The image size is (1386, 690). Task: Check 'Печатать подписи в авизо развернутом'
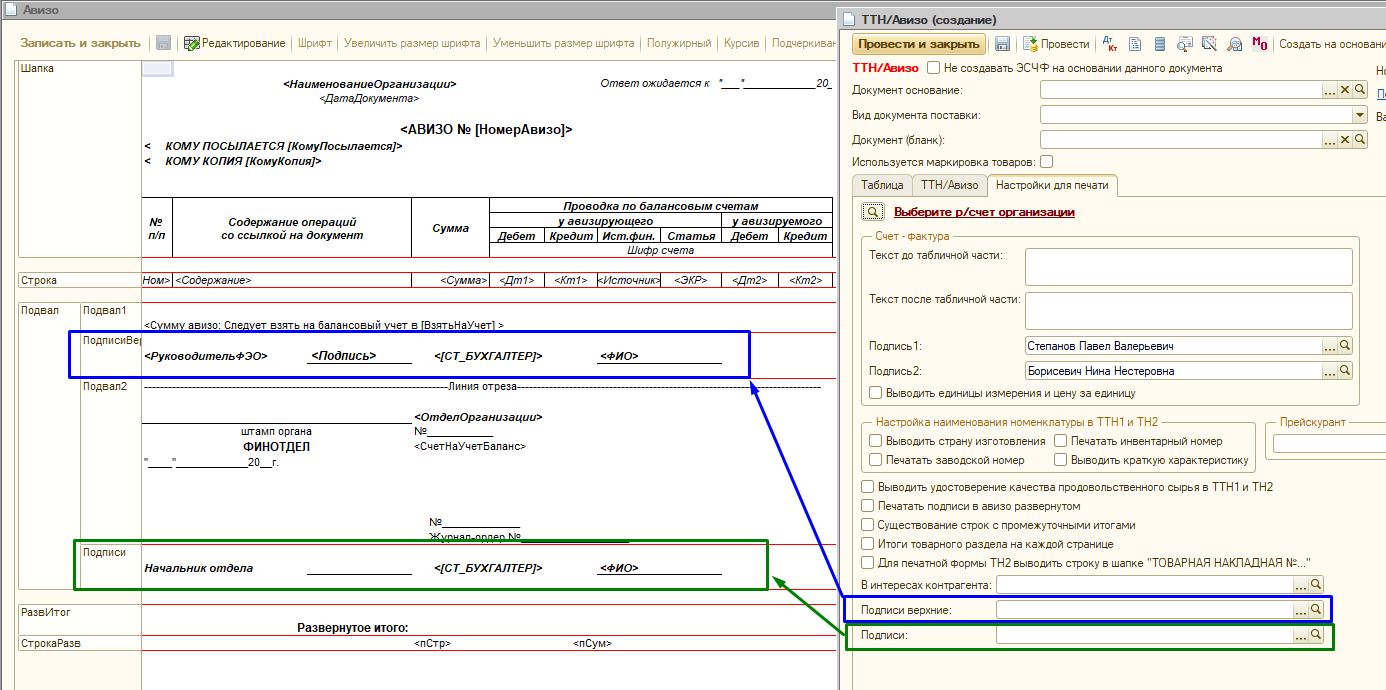click(x=868, y=506)
